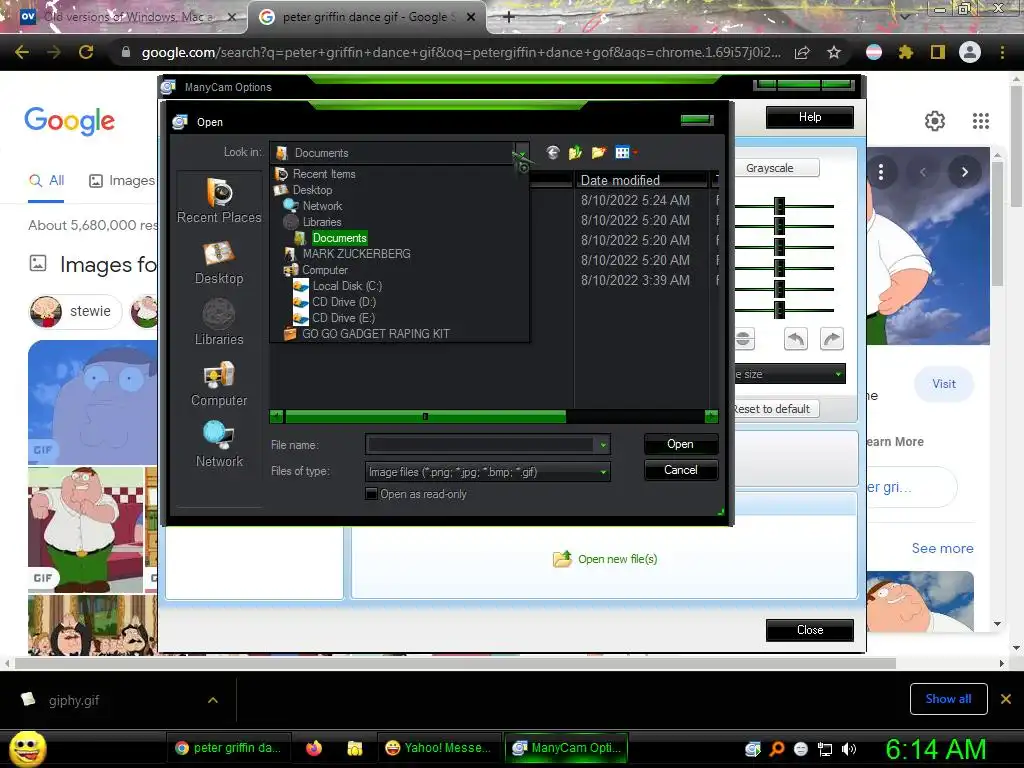
Task: Click Reset to default
Action: [x=775, y=409]
